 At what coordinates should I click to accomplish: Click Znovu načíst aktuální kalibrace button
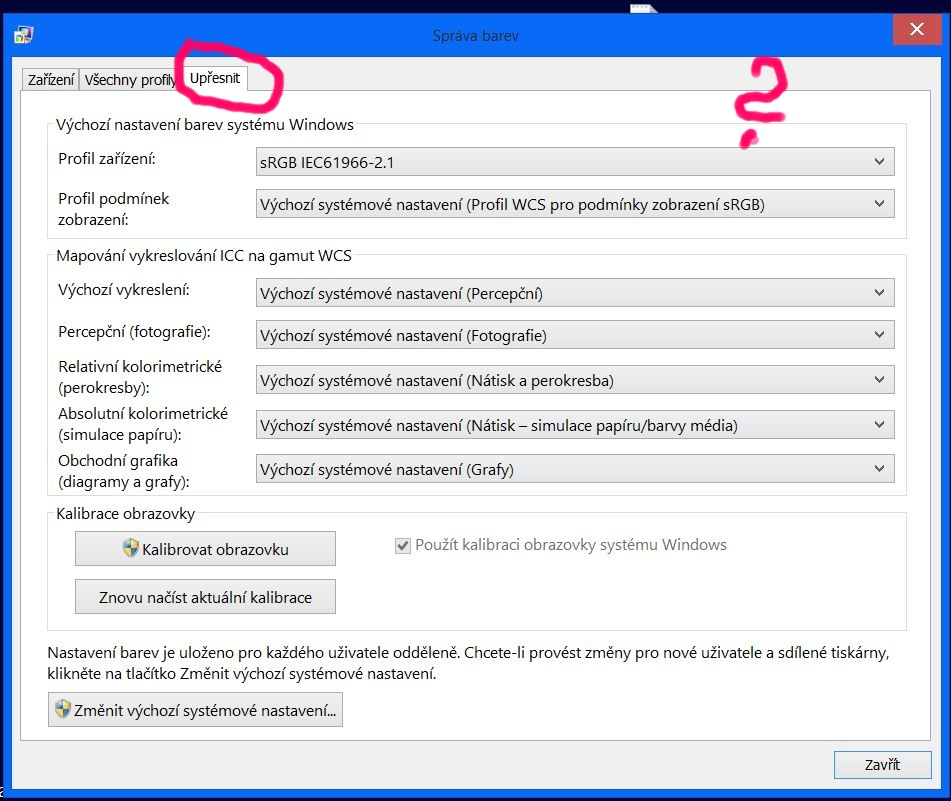(x=205, y=597)
